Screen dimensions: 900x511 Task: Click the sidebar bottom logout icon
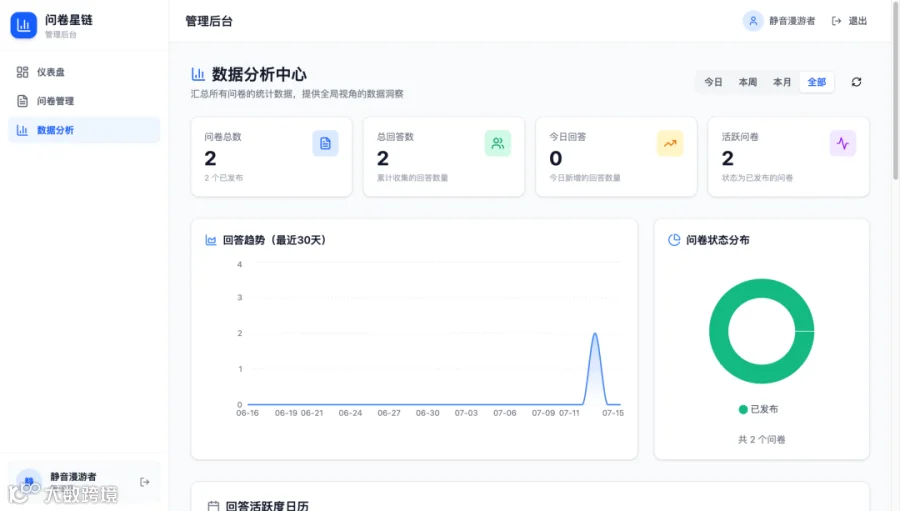tap(145, 482)
